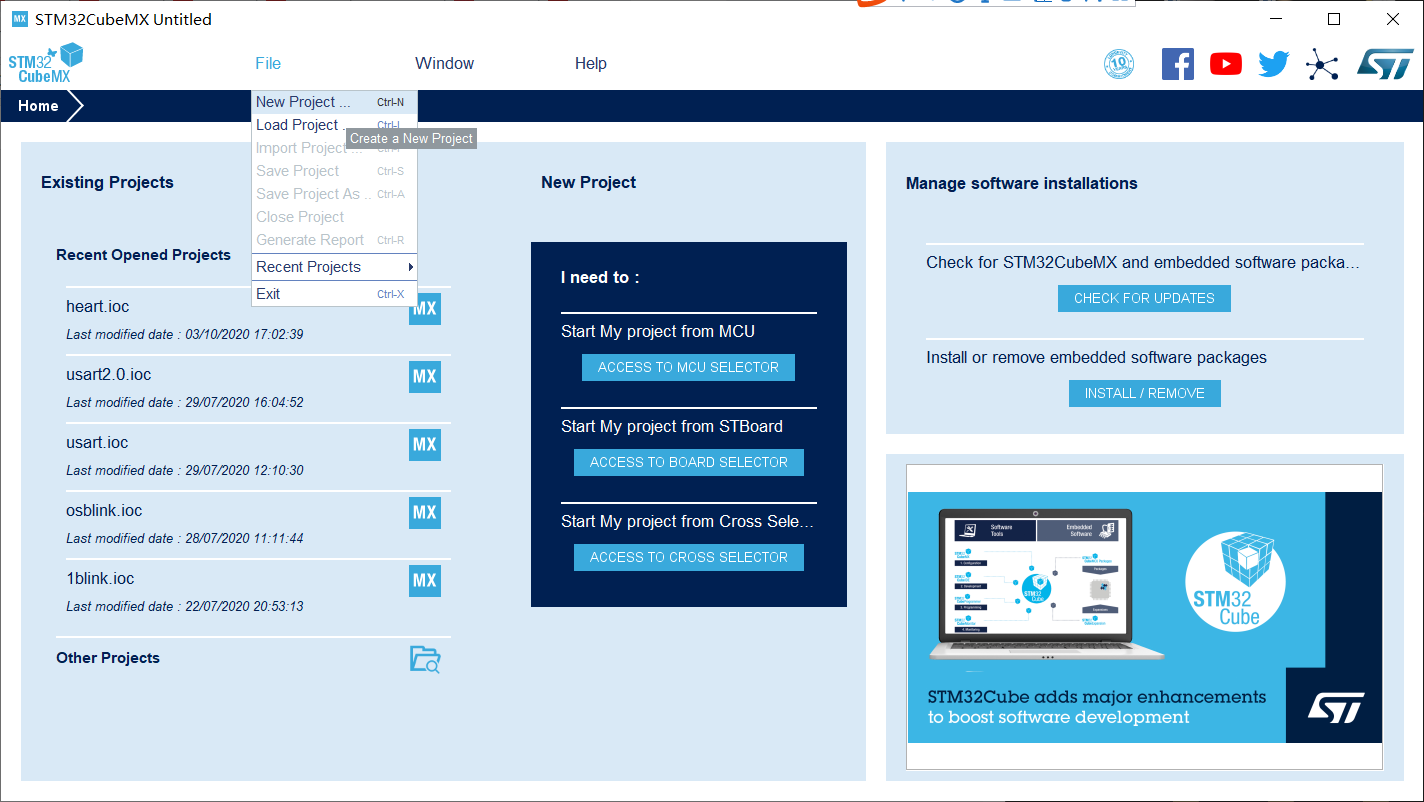
Task: Open usart.ioc via its MX icon
Action: [425, 445]
